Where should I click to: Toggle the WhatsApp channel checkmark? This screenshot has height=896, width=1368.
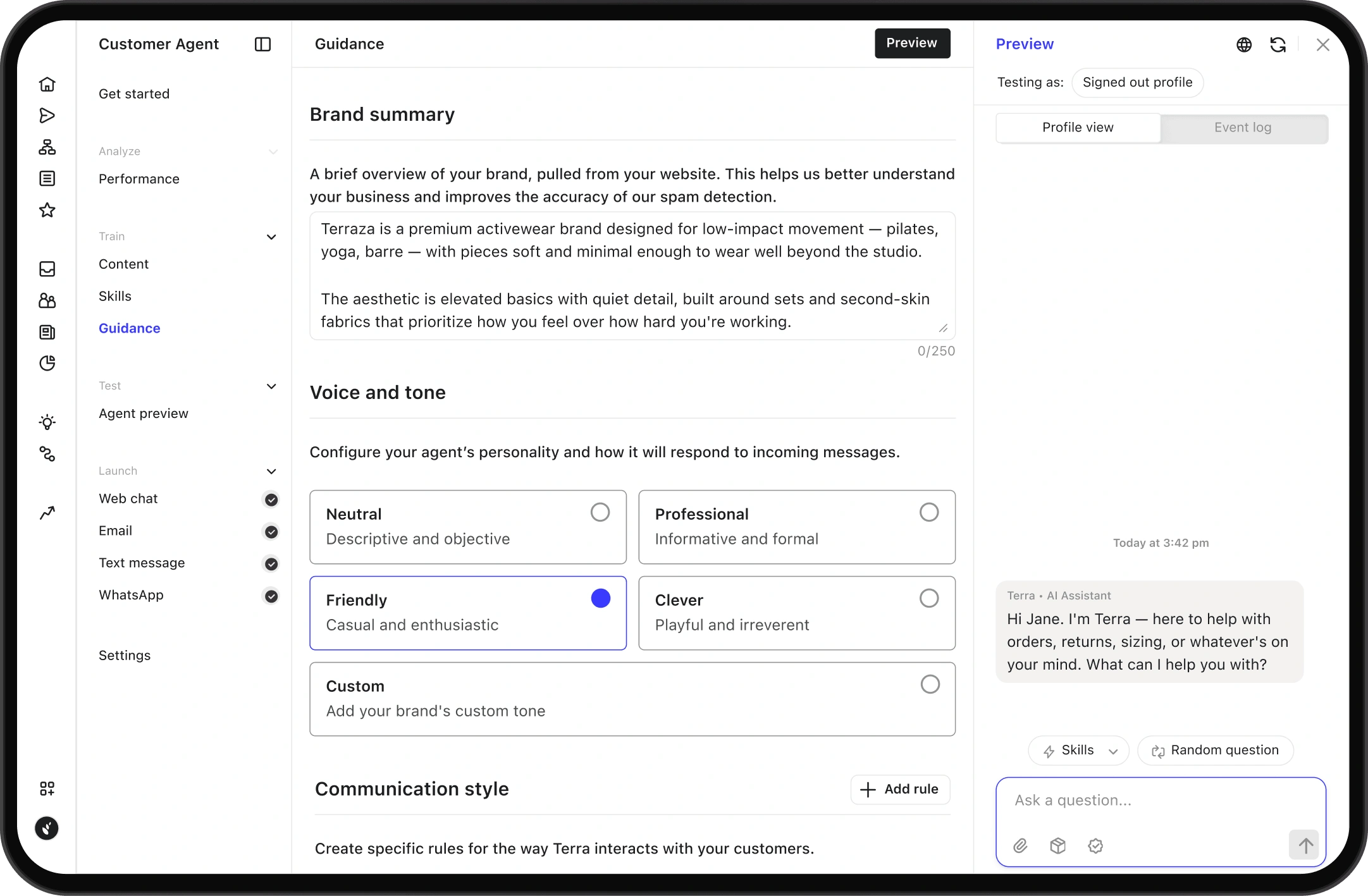tap(271, 596)
